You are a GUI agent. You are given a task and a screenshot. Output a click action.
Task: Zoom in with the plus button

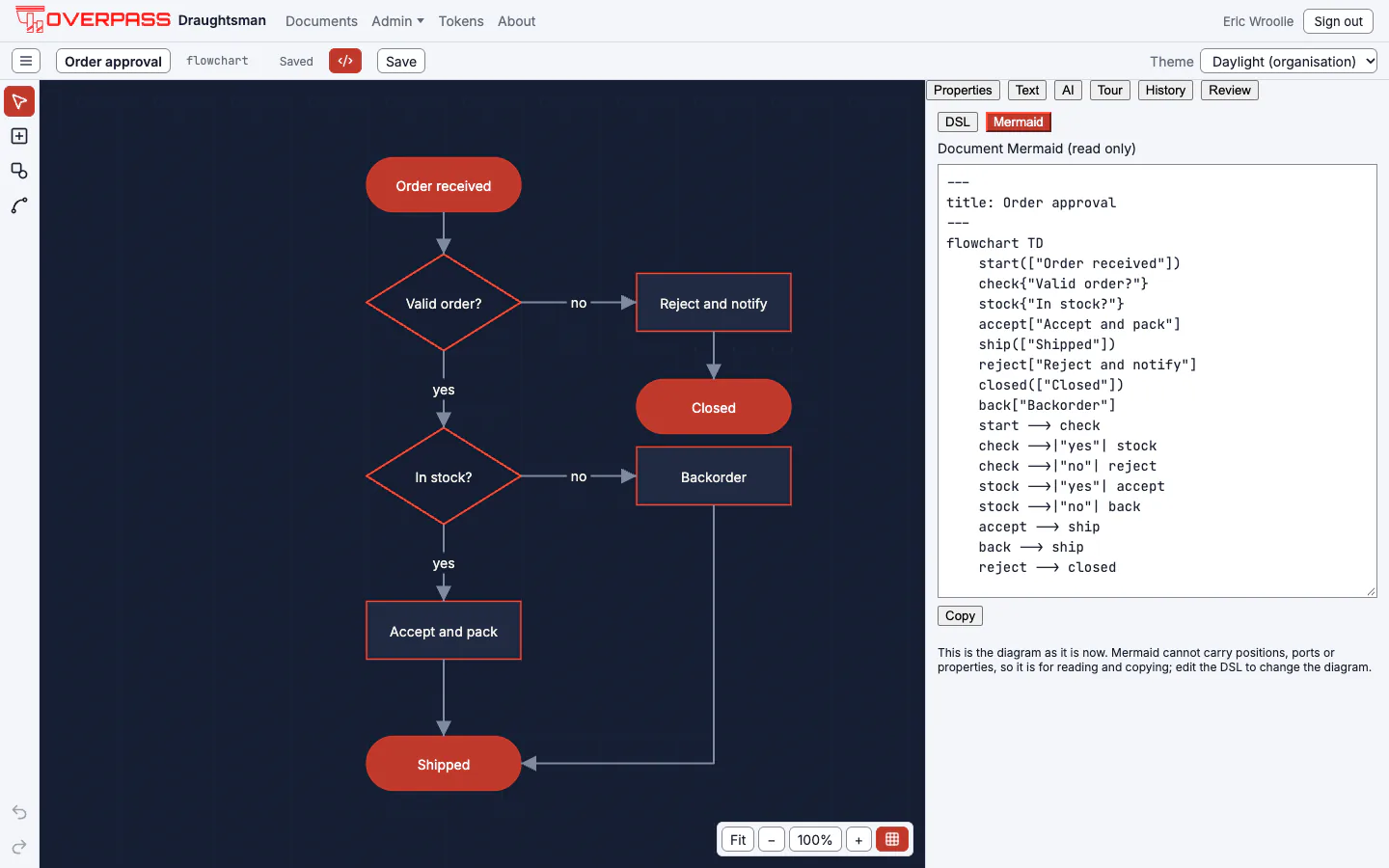point(858,839)
